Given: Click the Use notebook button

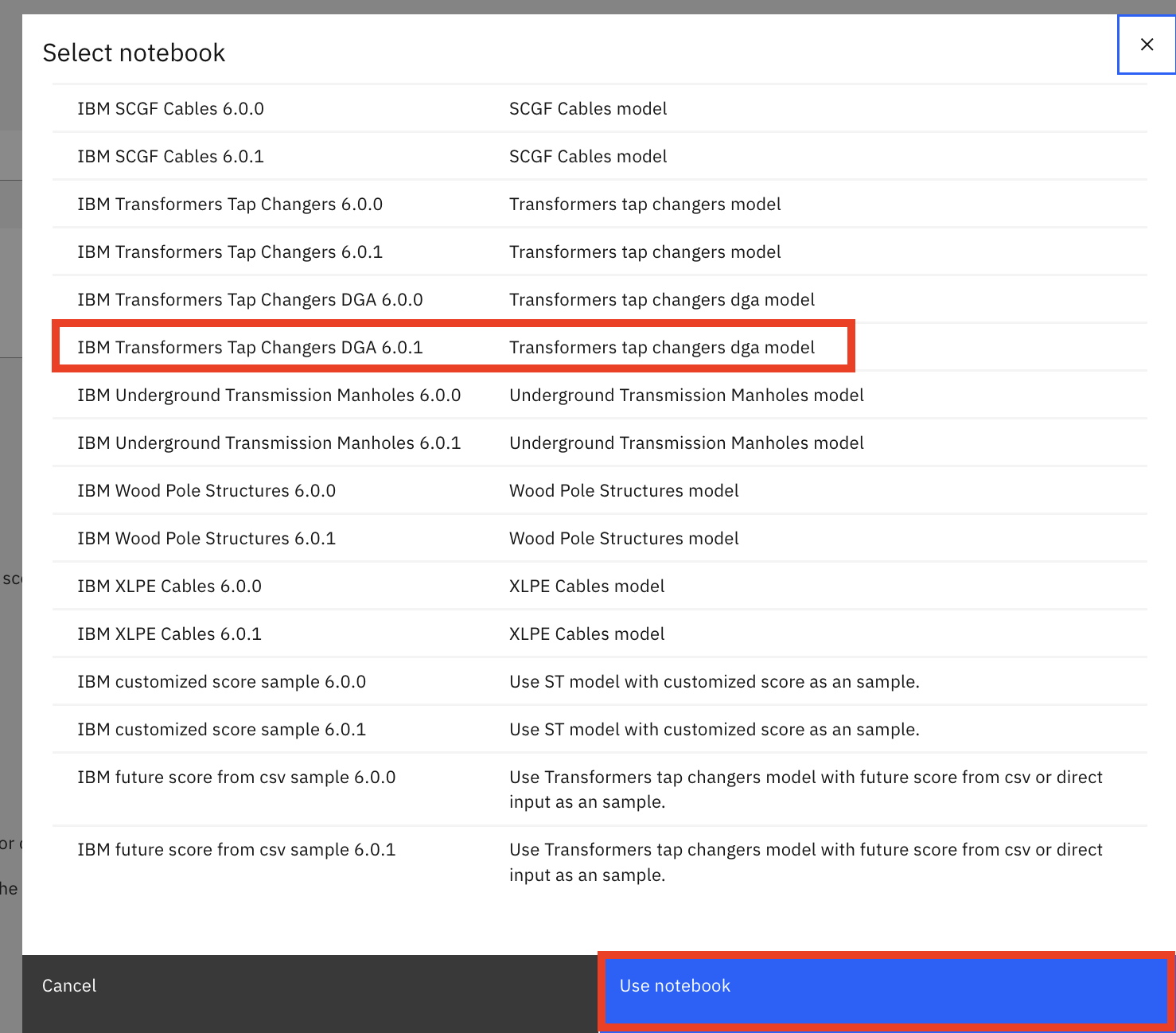Looking at the screenshot, I should tap(886, 991).
